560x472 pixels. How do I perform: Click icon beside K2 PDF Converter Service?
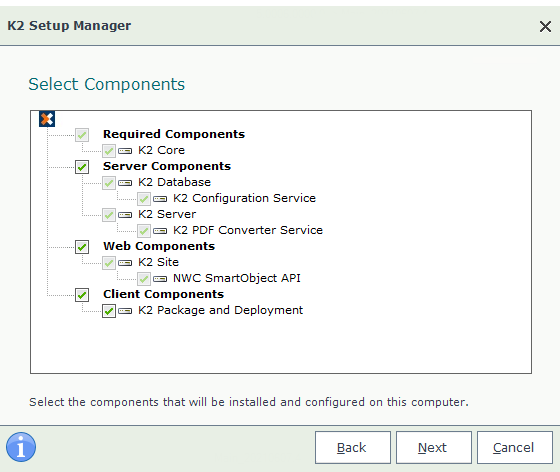[x=160, y=231]
